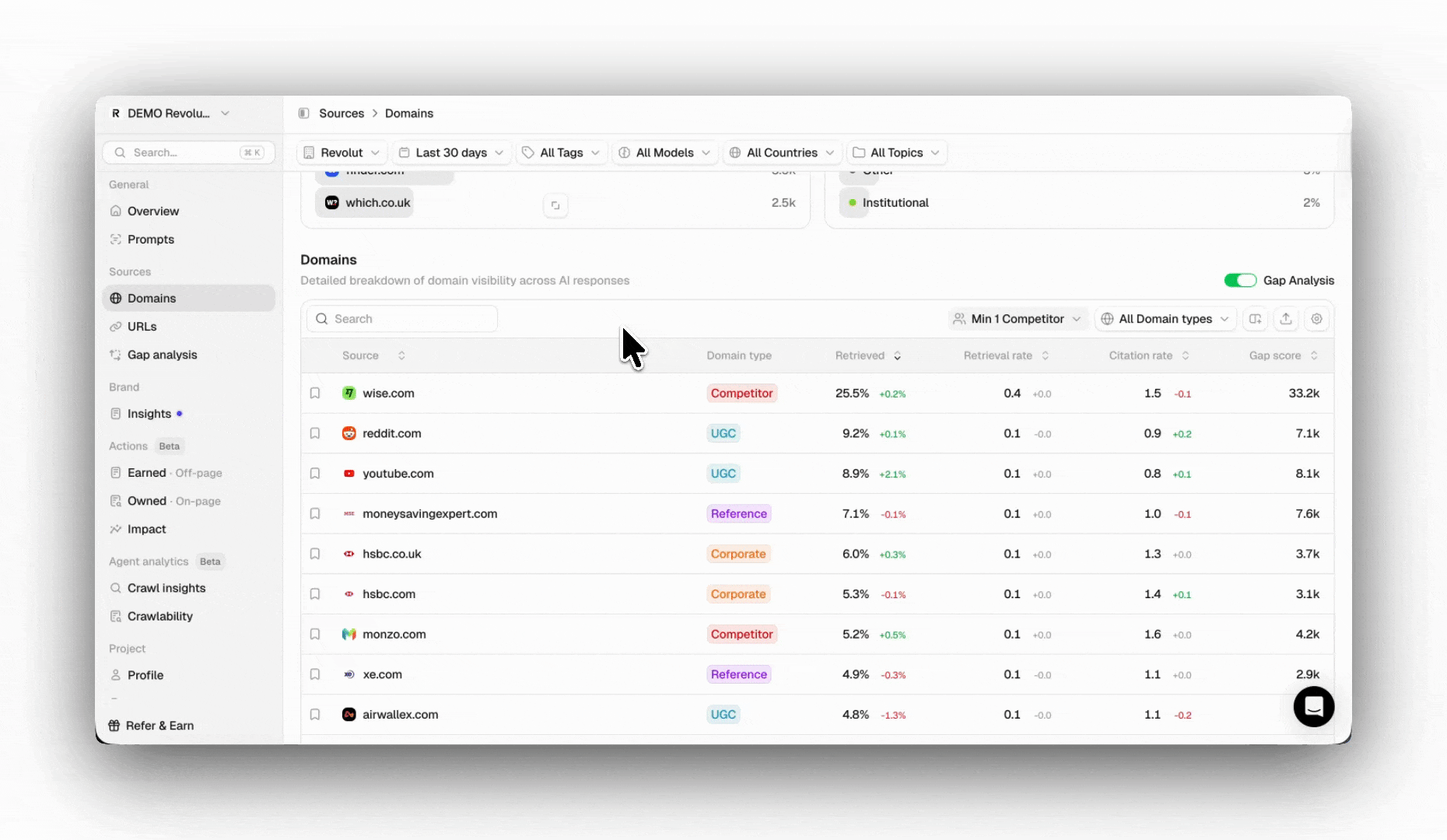Click the Sources breadcrumb link
The height and width of the screenshot is (840, 1447).
coord(342,114)
